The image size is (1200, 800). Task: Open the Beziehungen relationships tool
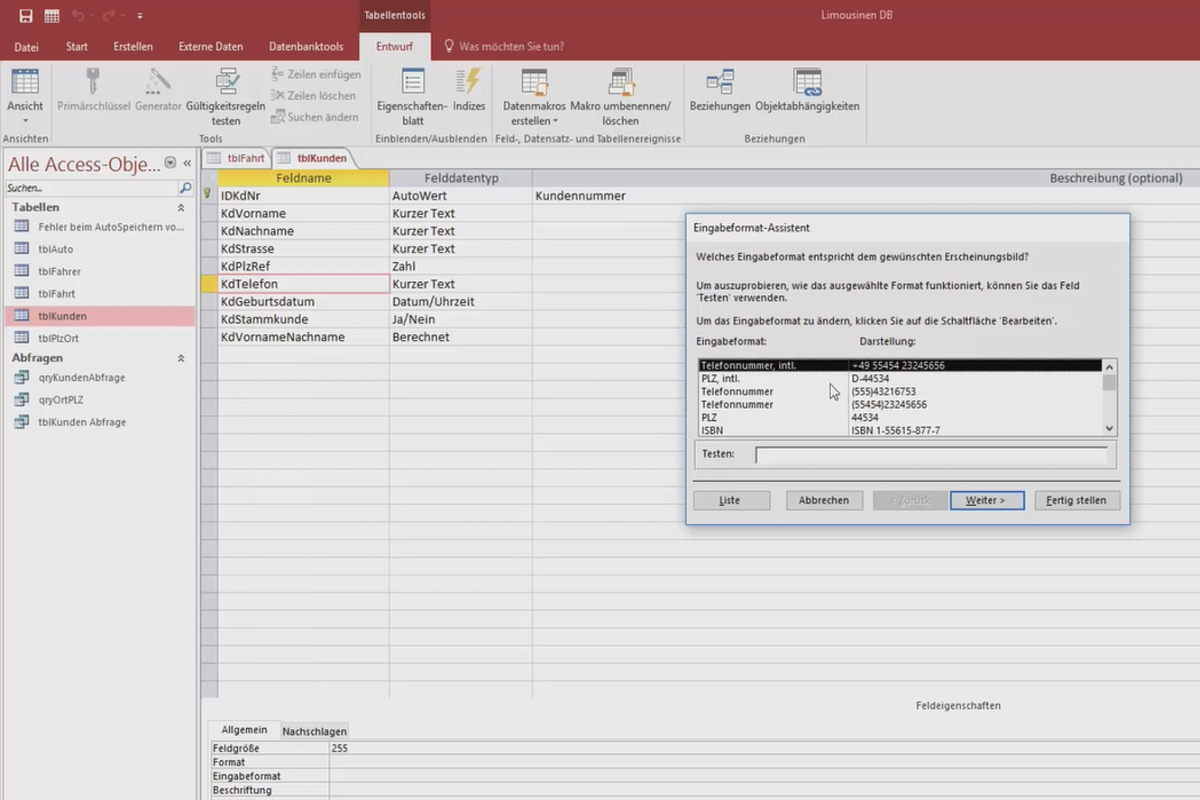[720, 90]
